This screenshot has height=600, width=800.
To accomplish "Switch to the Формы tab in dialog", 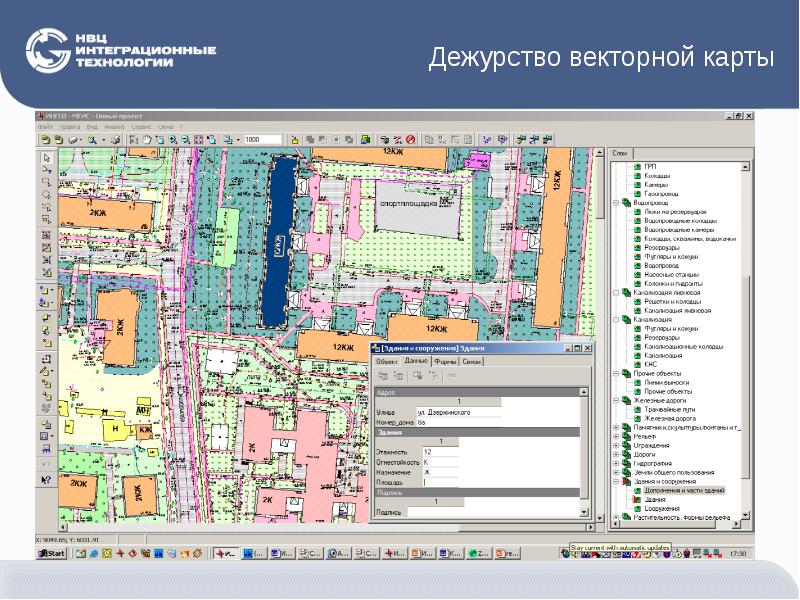I will tap(446, 360).
